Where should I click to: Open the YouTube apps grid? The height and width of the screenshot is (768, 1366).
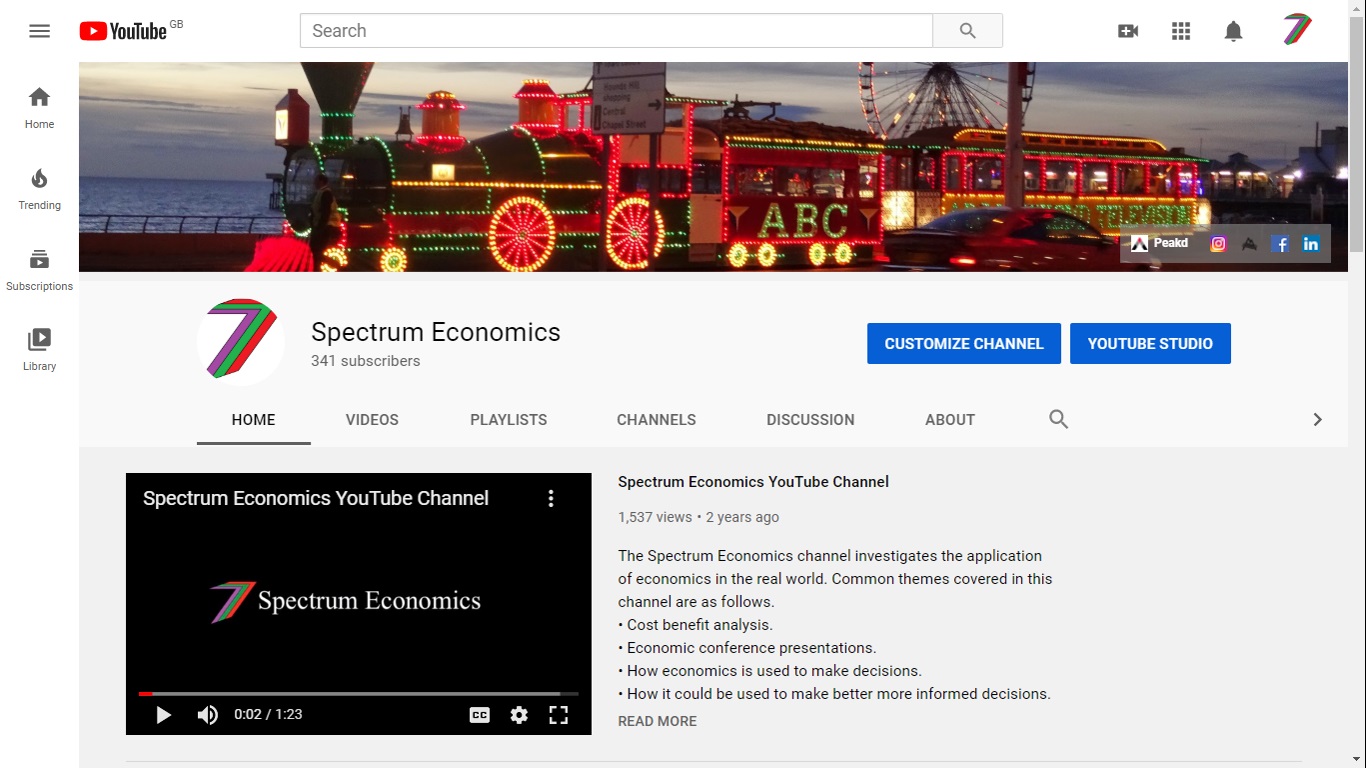coord(1181,31)
